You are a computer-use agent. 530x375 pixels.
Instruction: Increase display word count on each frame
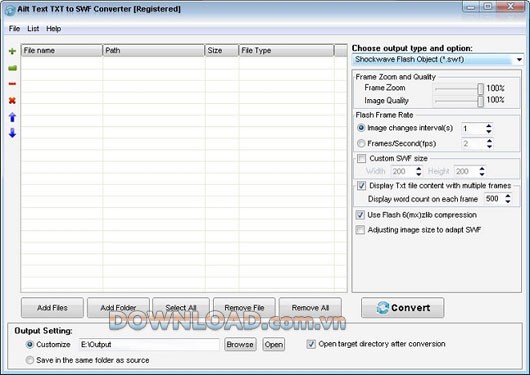tap(508, 195)
